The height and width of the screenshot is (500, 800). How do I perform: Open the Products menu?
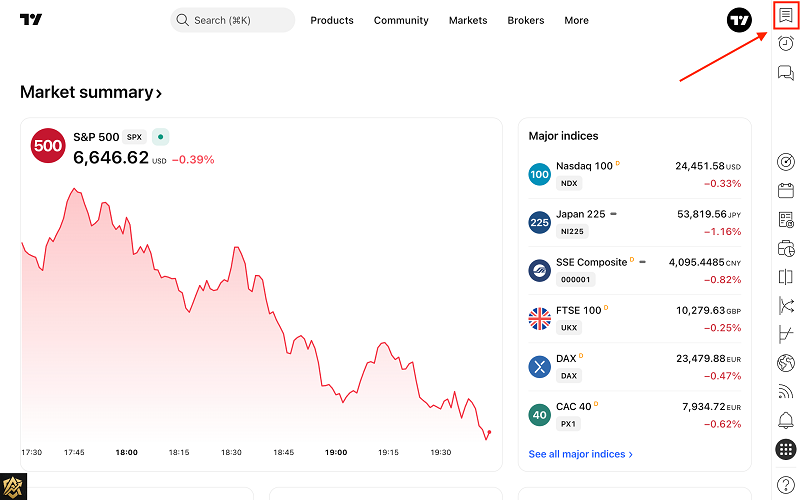click(x=332, y=20)
